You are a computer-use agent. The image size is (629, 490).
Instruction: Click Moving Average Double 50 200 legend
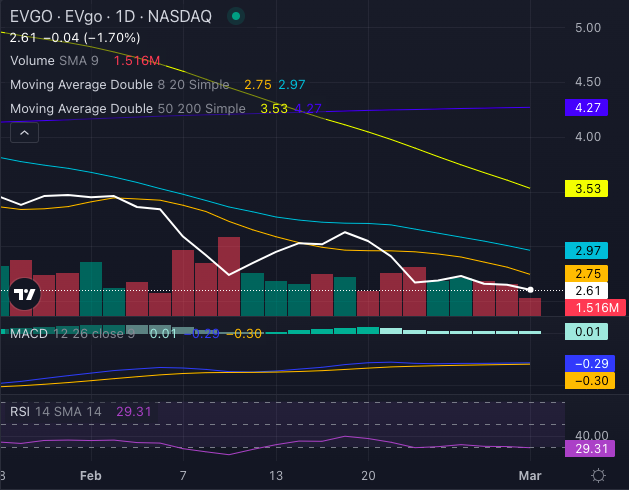point(126,108)
